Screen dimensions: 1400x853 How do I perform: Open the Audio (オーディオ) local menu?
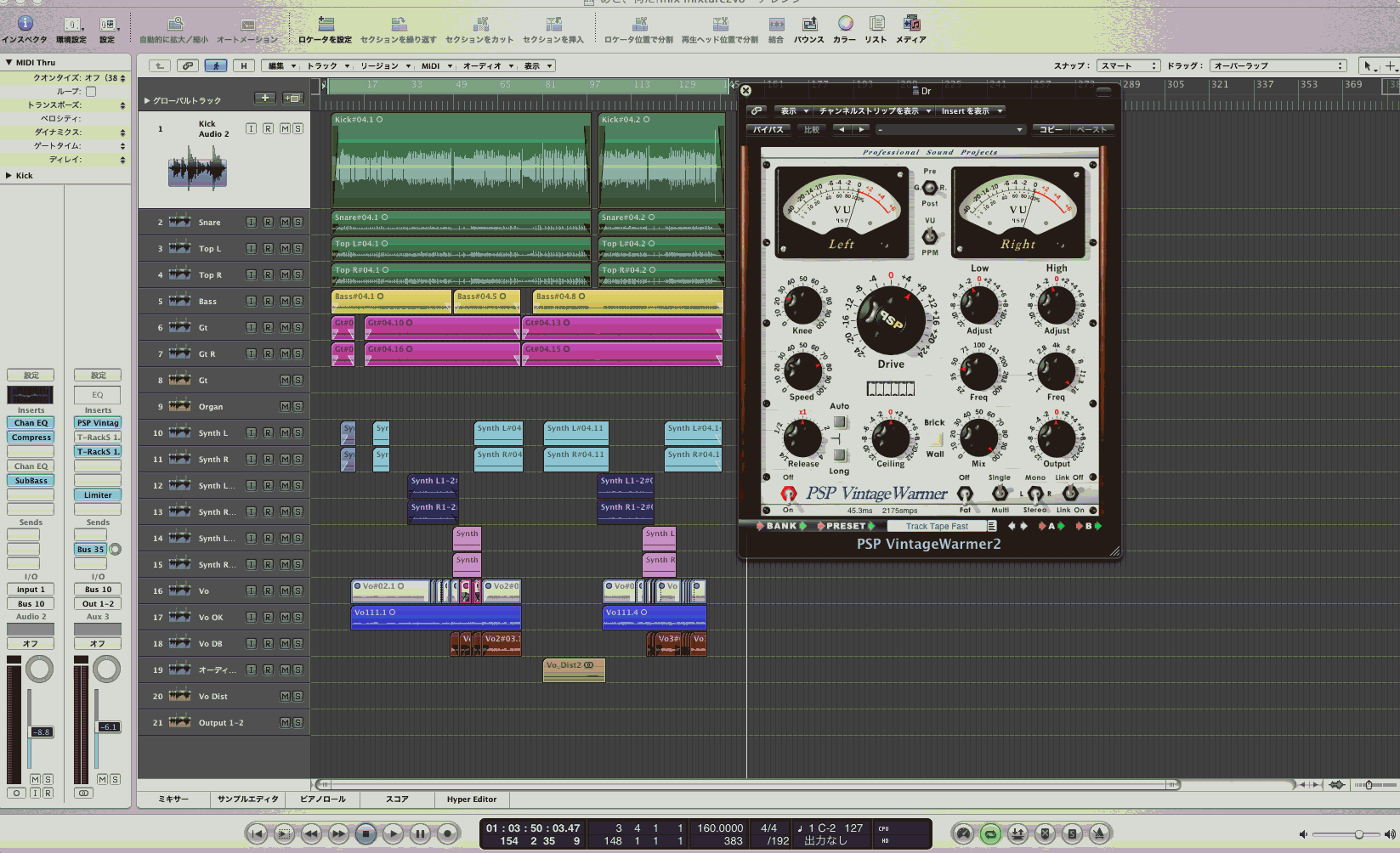pos(488,65)
